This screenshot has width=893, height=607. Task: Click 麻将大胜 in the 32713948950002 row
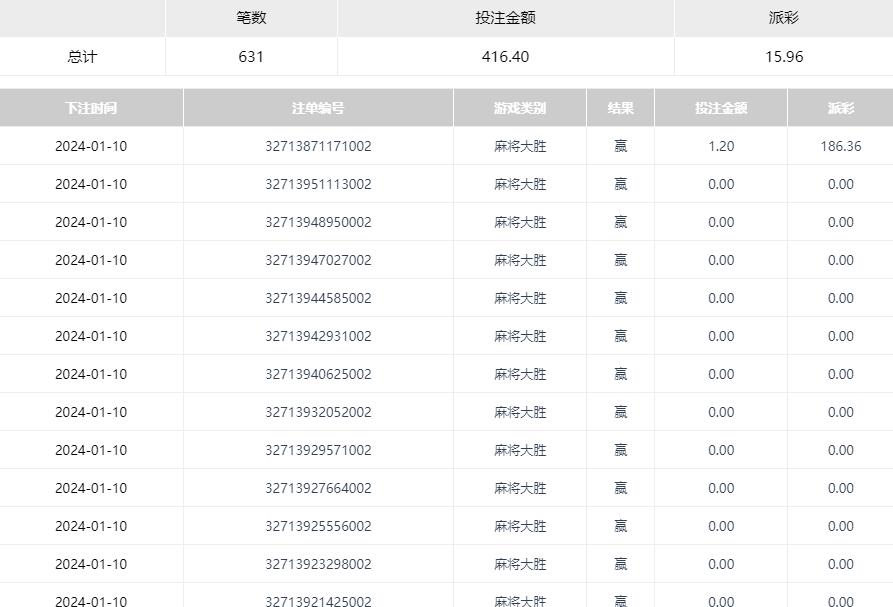pyautogui.click(x=520, y=222)
